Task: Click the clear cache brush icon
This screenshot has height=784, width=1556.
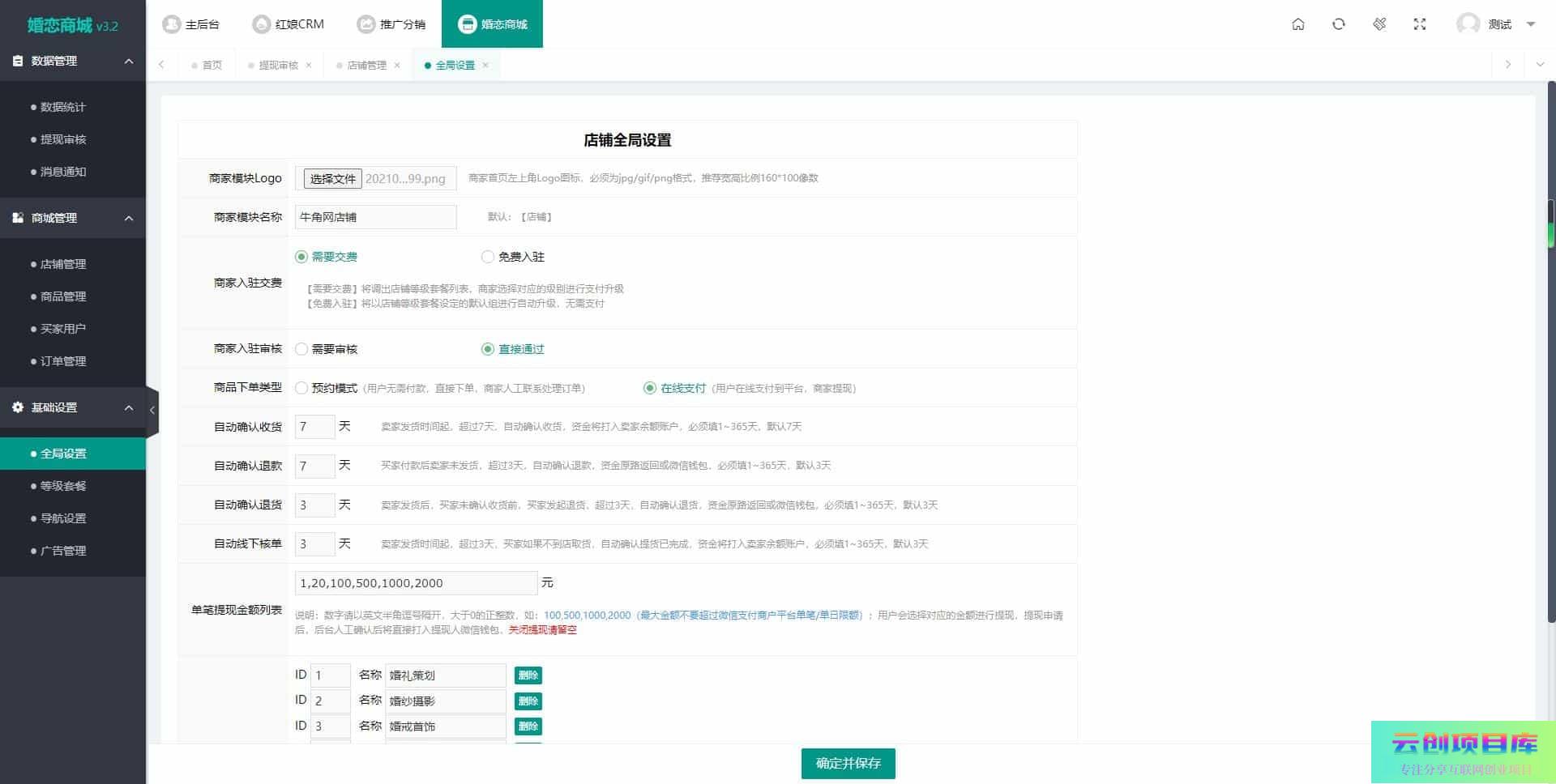Action: tap(1379, 24)
